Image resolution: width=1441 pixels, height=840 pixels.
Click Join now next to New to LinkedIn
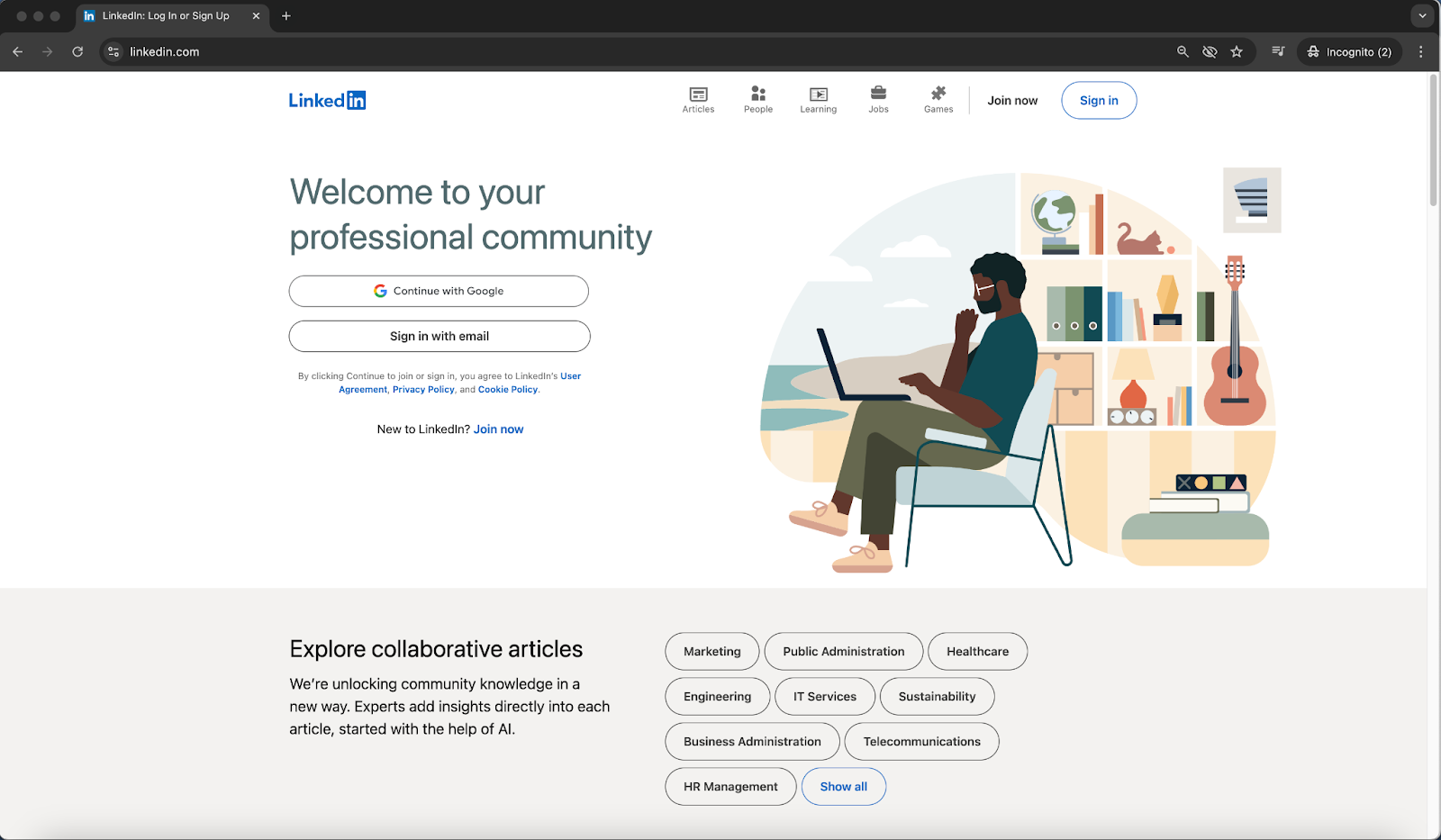point(498,429)
